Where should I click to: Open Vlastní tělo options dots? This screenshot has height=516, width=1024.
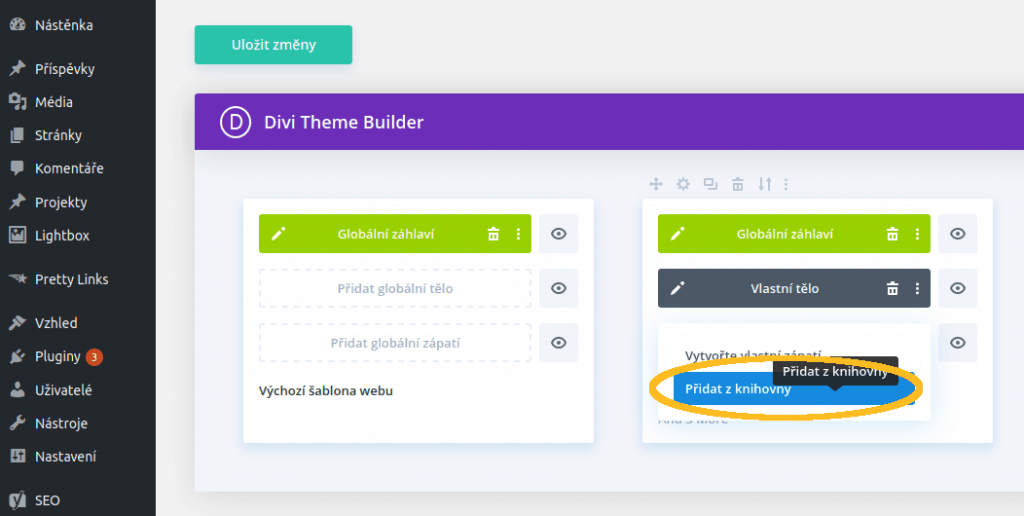click(x=918, y=288)
